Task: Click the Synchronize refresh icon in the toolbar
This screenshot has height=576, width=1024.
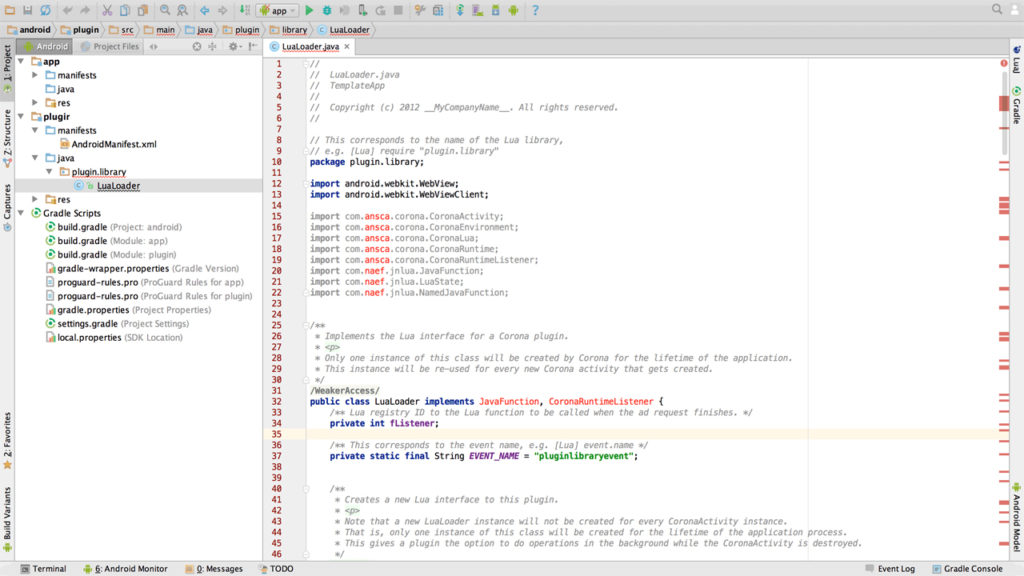Action: coord(46,10)
